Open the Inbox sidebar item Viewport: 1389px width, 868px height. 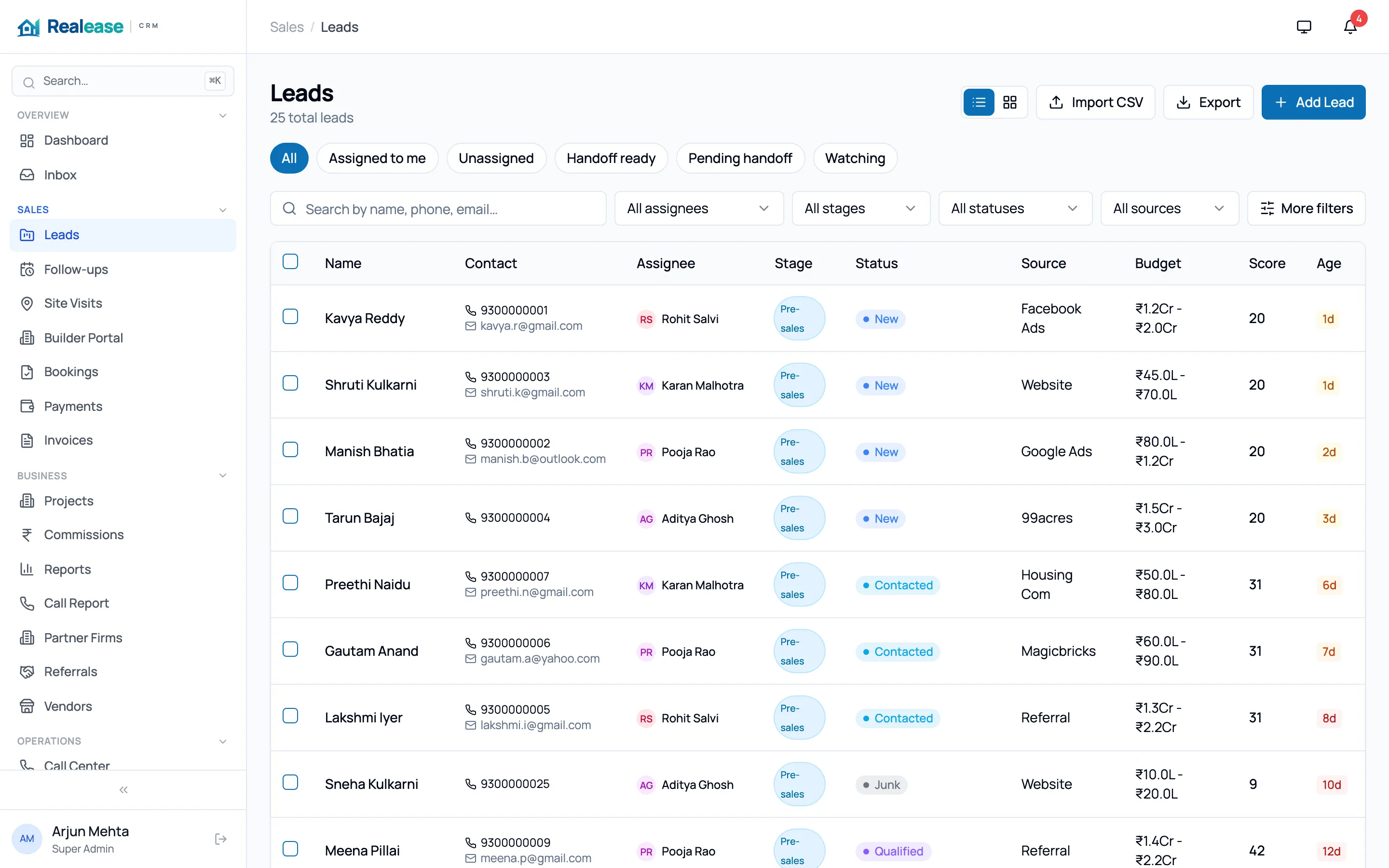123,175
